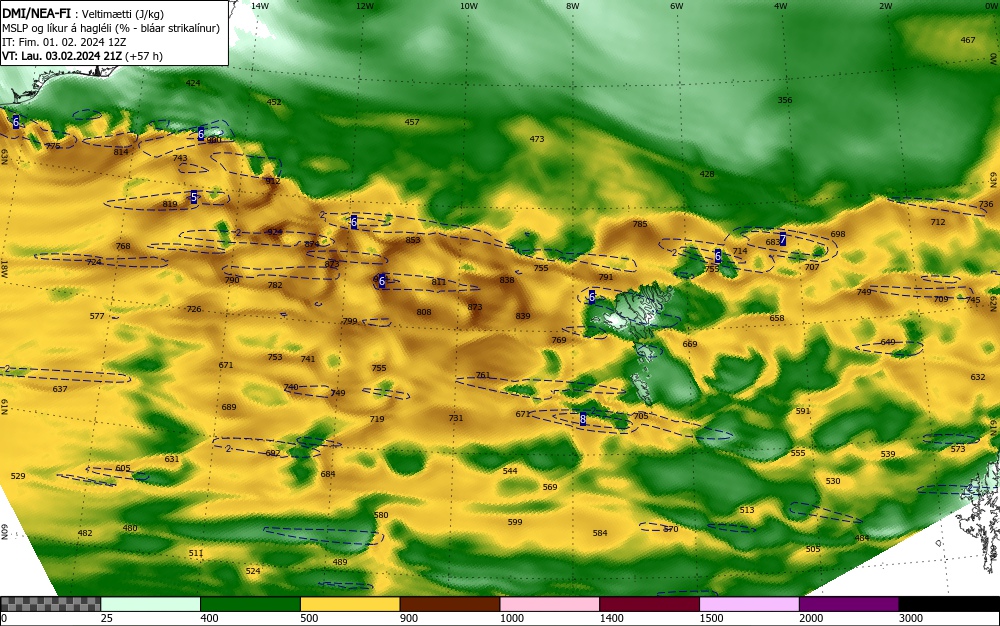Click the map value "811"

coord(439,282)
